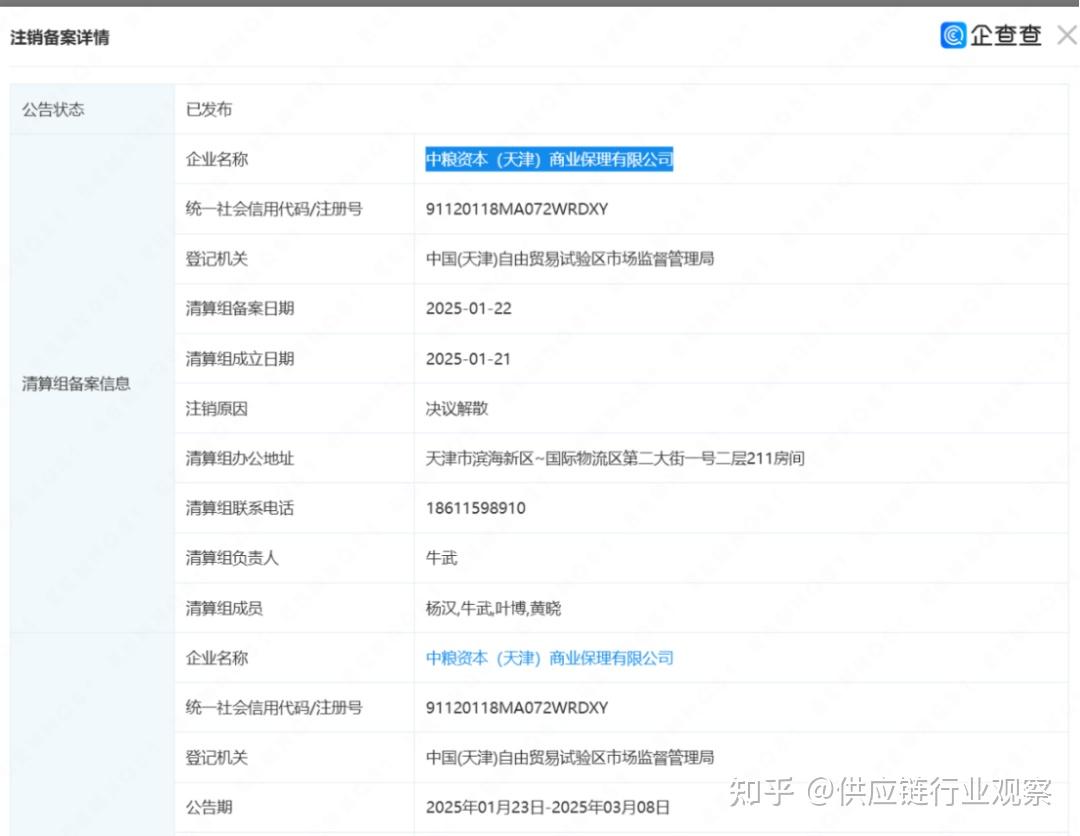
Task: Click the 公告期 label
Action: pyautogui.click(x=209, y=807)
